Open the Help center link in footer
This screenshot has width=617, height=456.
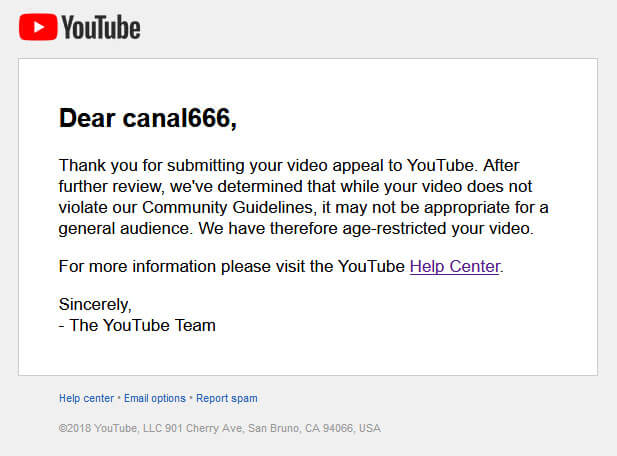86,398
